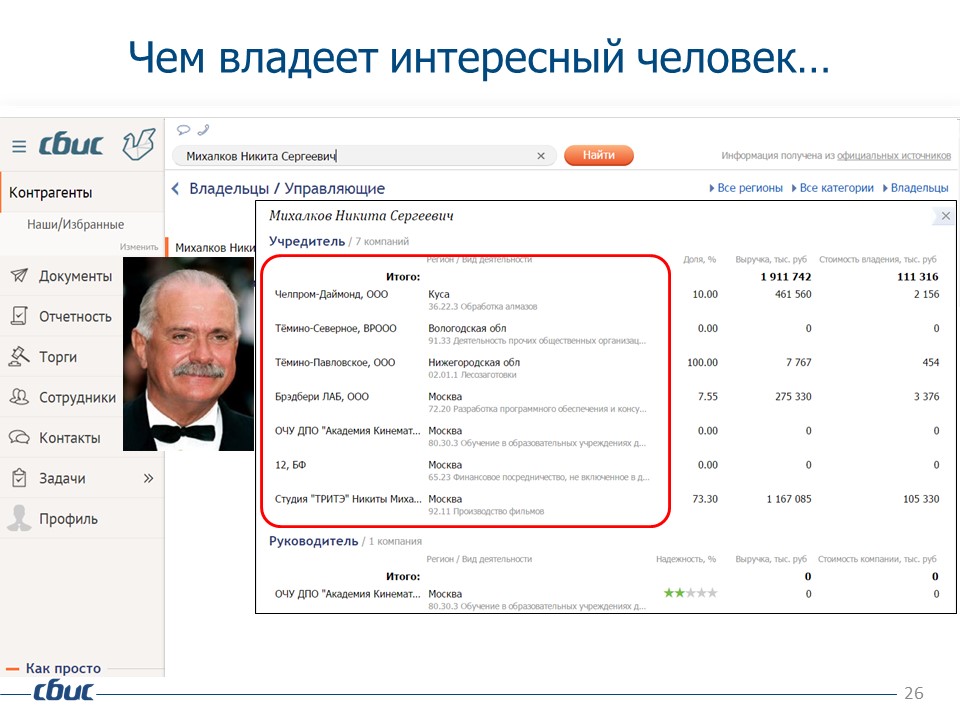Expand the Задачи submenu double arrow
This screenshot has width=960, height=720.
tap(148, 478)
